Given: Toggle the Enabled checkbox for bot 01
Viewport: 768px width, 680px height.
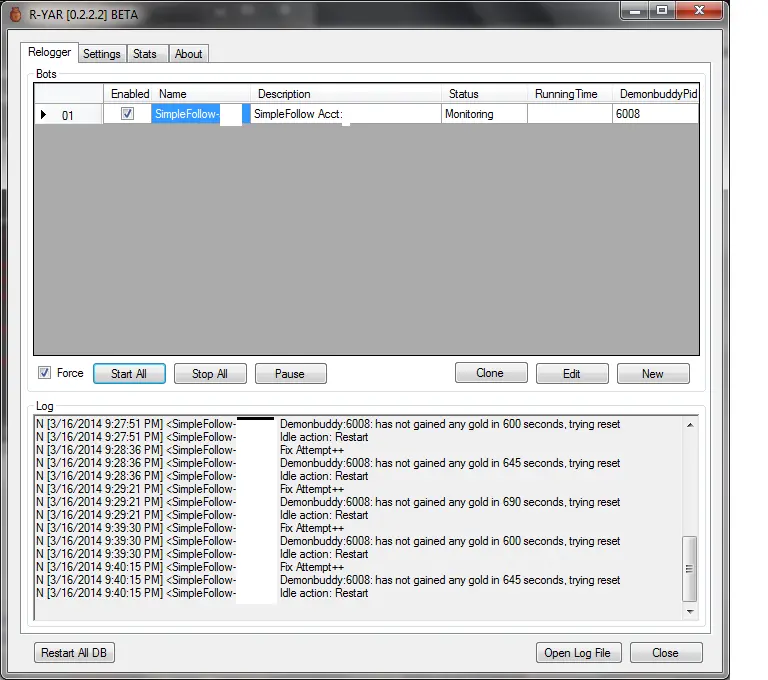Looking at the screenshot, I should tap(127, 114).
